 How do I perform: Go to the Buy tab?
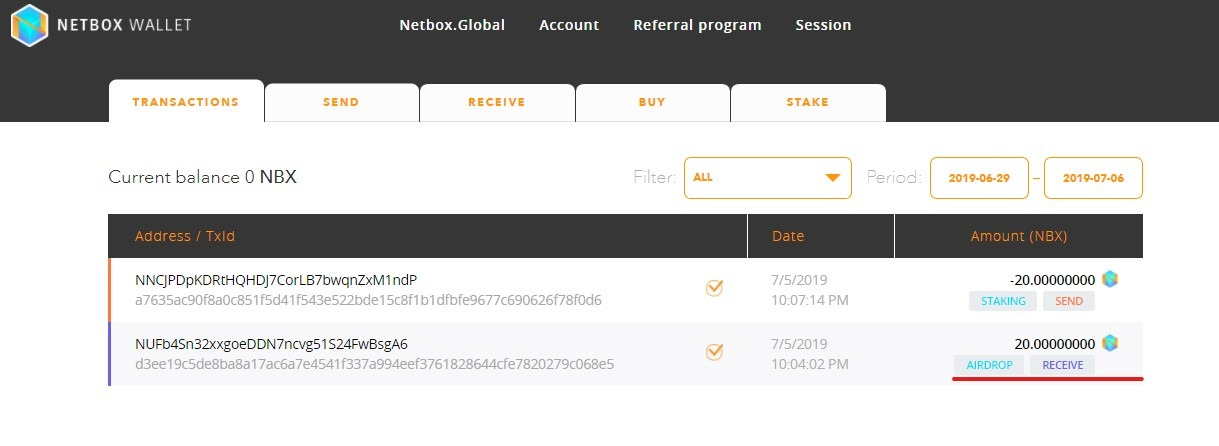pos(652,103)
